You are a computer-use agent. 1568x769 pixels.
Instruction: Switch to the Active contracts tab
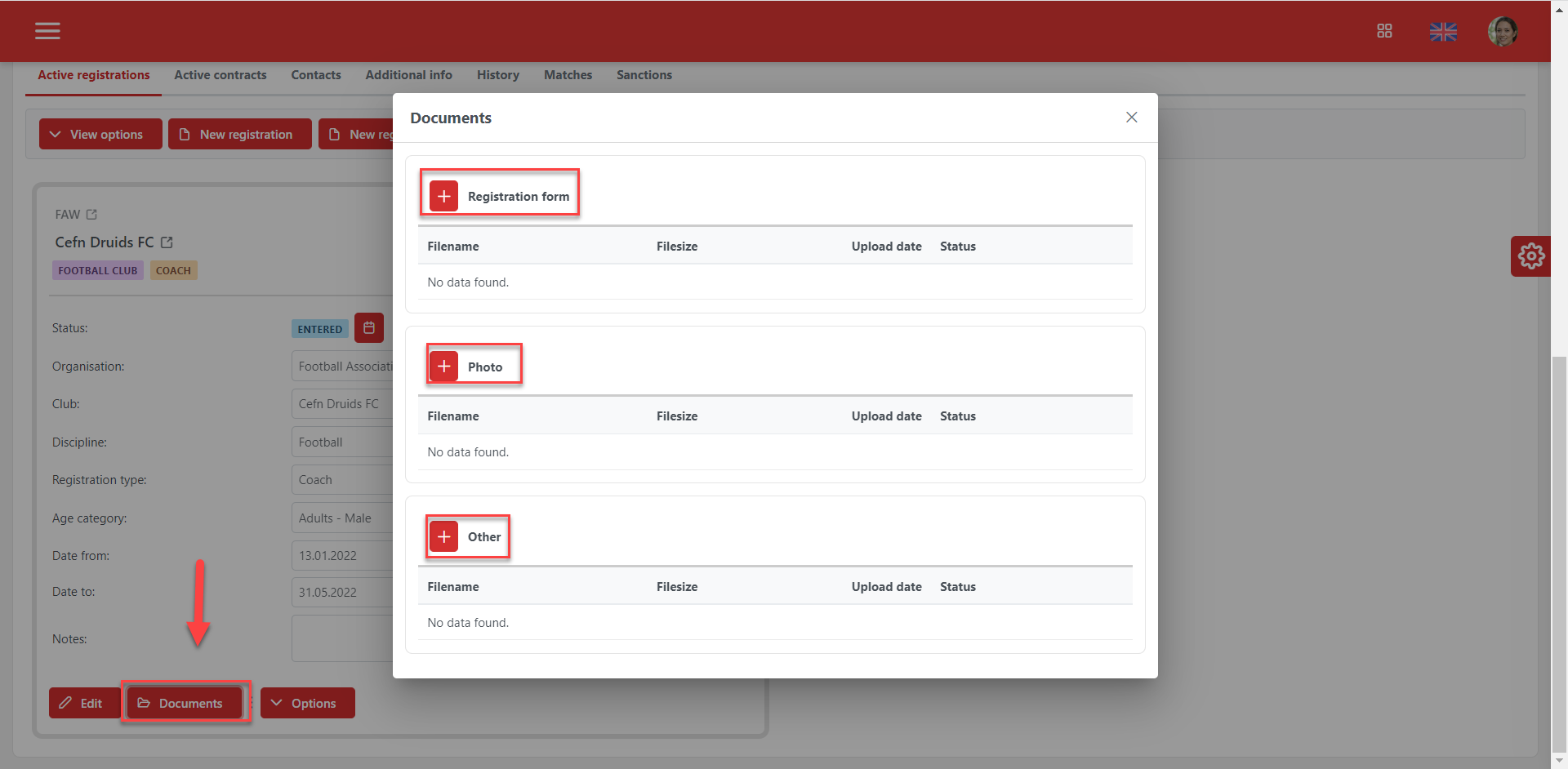click(x=220, y=75)
